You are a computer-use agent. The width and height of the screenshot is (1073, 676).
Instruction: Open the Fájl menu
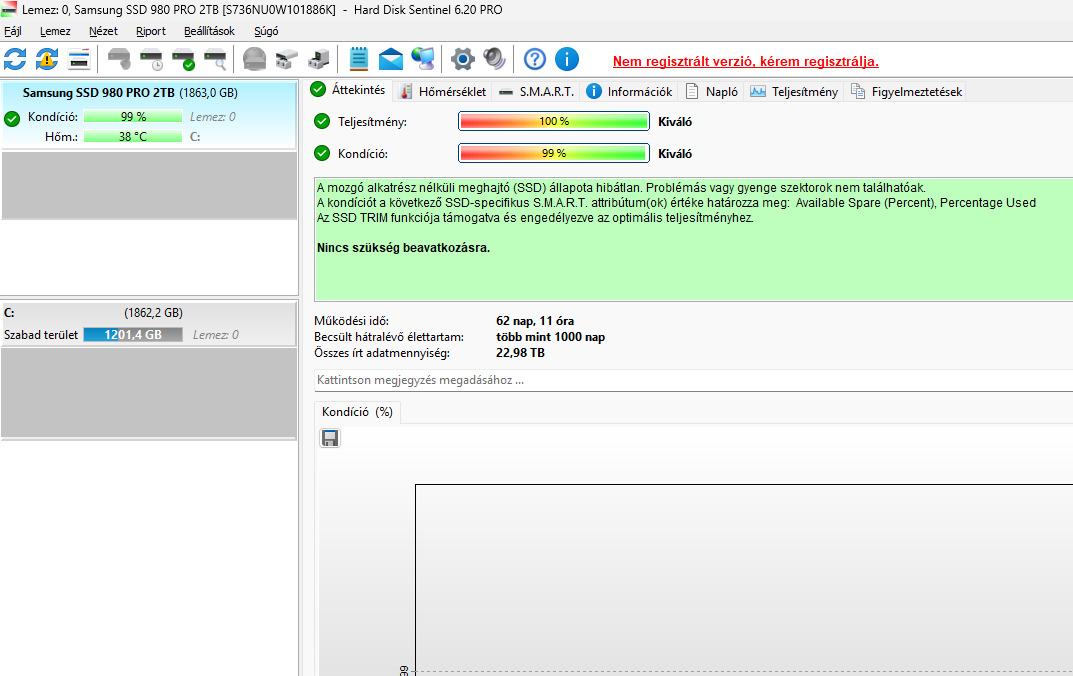[x=13, y=31]
